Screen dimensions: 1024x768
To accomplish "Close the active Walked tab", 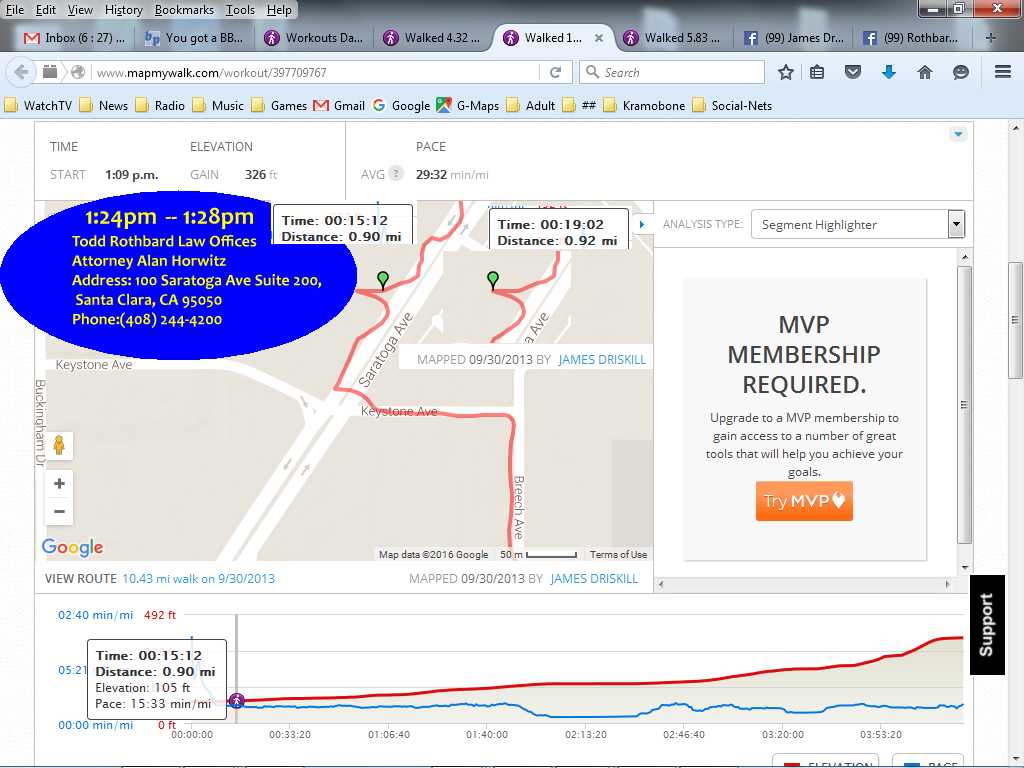I will [x=598, y=39].
